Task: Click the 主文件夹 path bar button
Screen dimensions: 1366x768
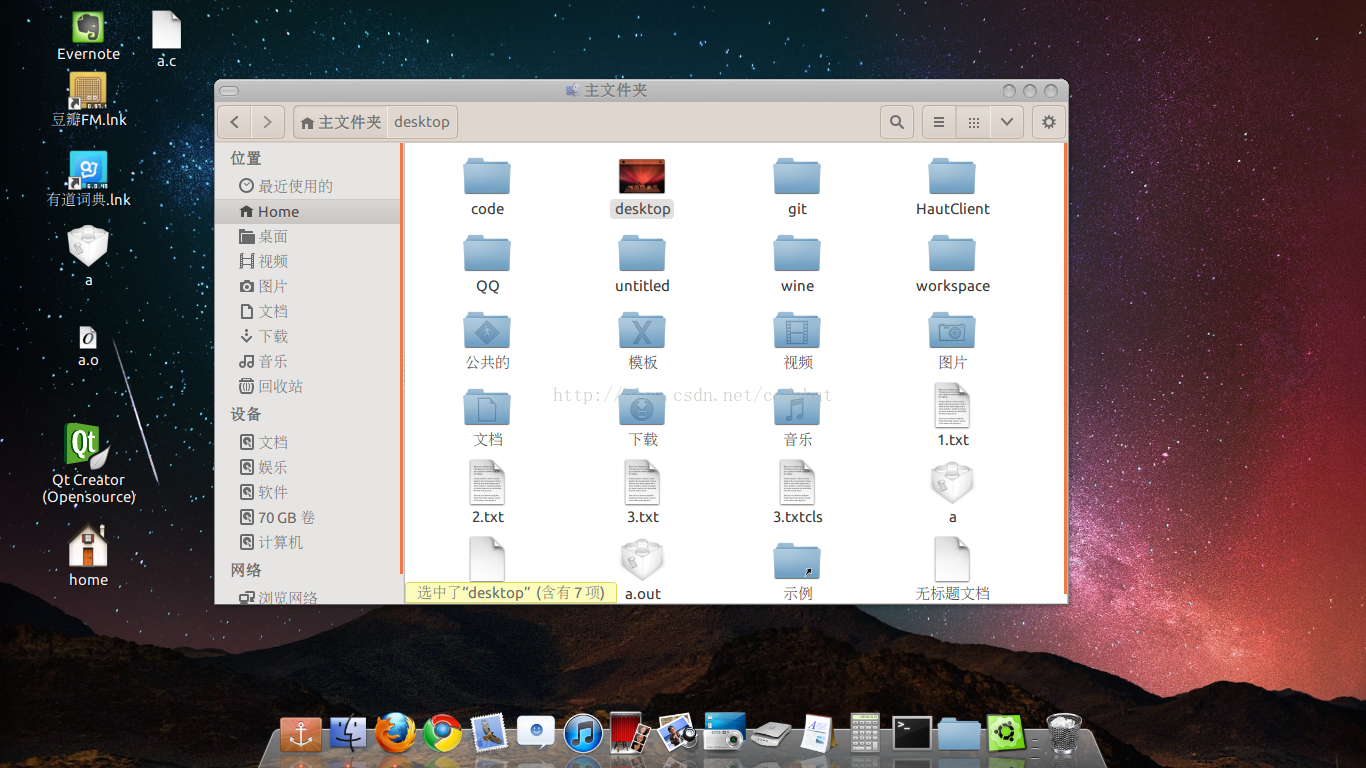Action: coord(341,122)
